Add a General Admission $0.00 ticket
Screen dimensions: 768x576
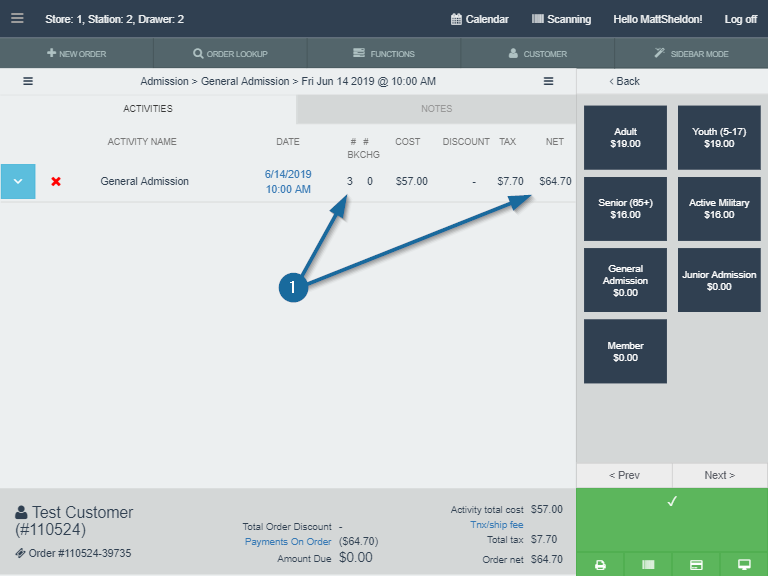(625, 280)
